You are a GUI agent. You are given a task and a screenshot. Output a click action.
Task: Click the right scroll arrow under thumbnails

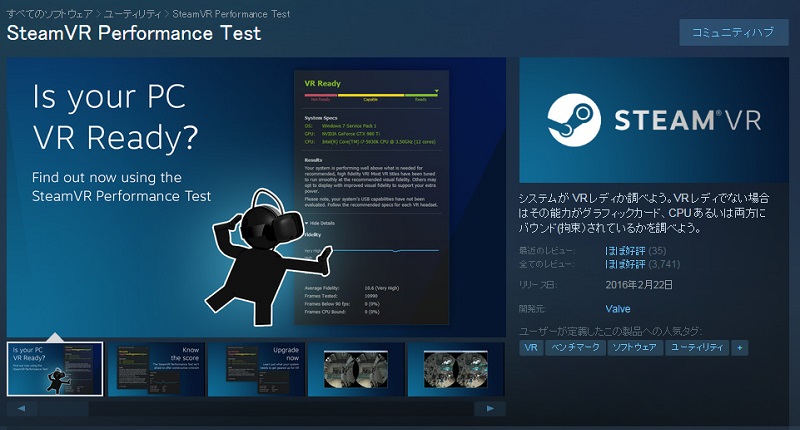tap(489, 408)
